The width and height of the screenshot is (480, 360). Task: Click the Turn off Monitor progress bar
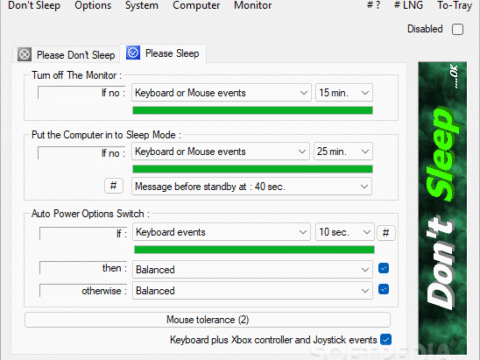pos(252,110)
